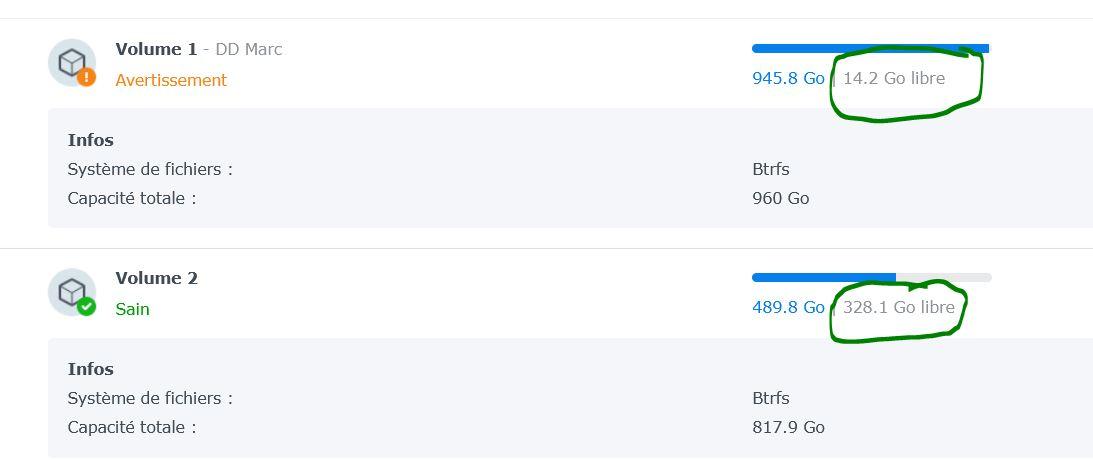This screenshot has height=460, width=1093.
Task: Click the DD Marc volume description
Action: [249, 49]
